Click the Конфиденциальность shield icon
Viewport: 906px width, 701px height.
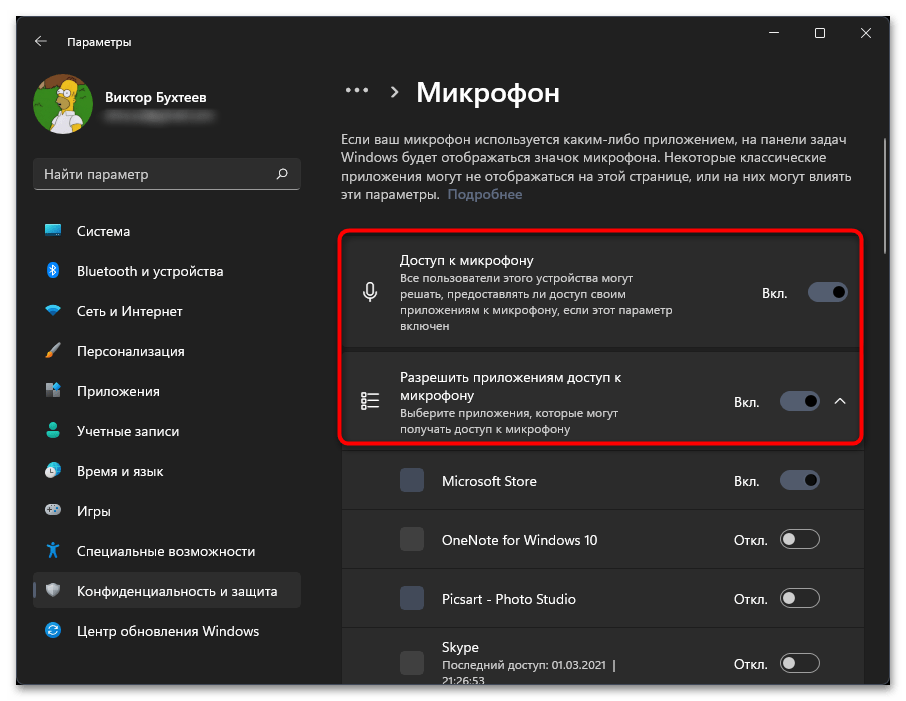53,590
